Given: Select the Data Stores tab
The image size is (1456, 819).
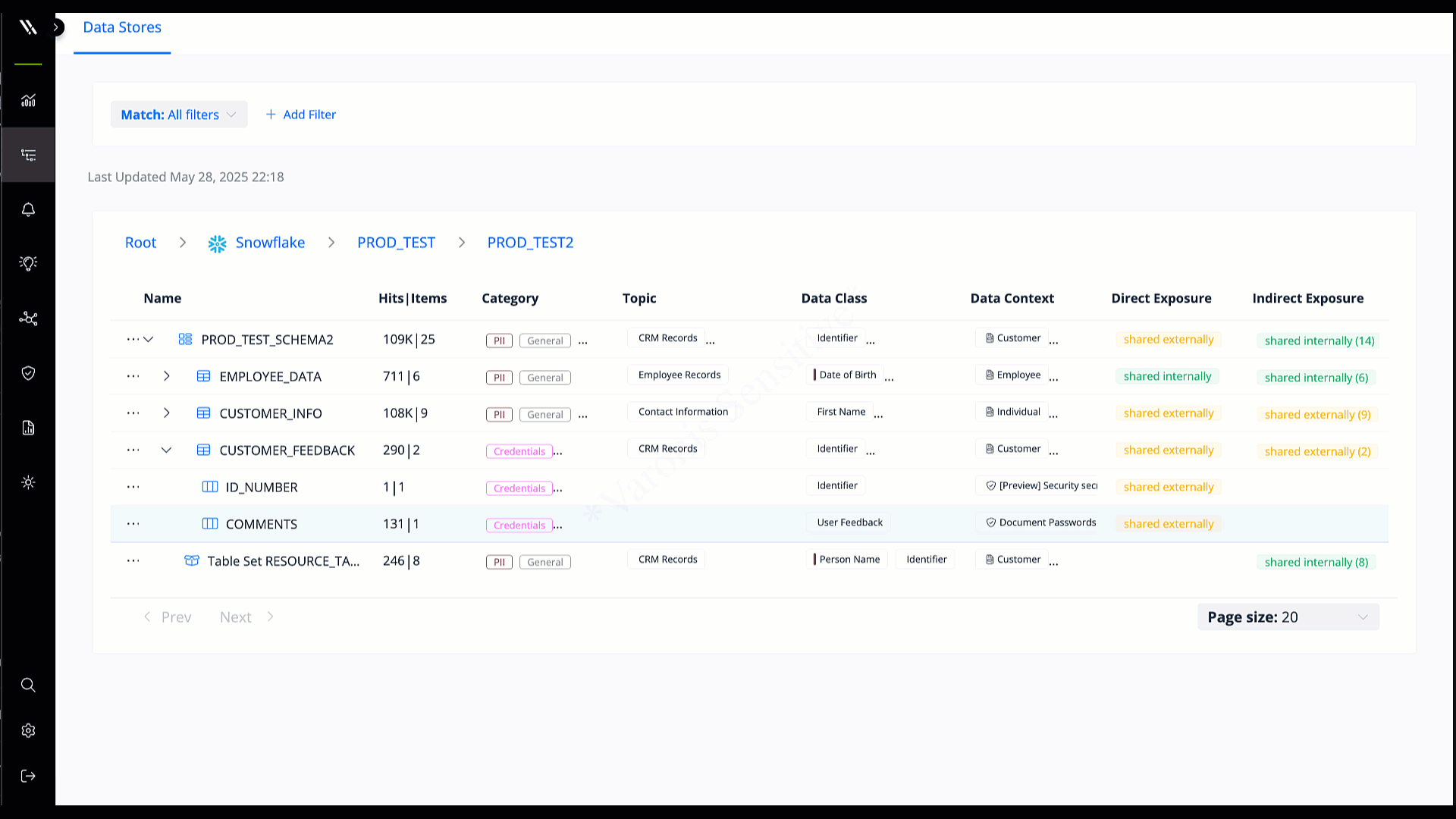Looking at the screenshot, I should click(x=122, y=27).
